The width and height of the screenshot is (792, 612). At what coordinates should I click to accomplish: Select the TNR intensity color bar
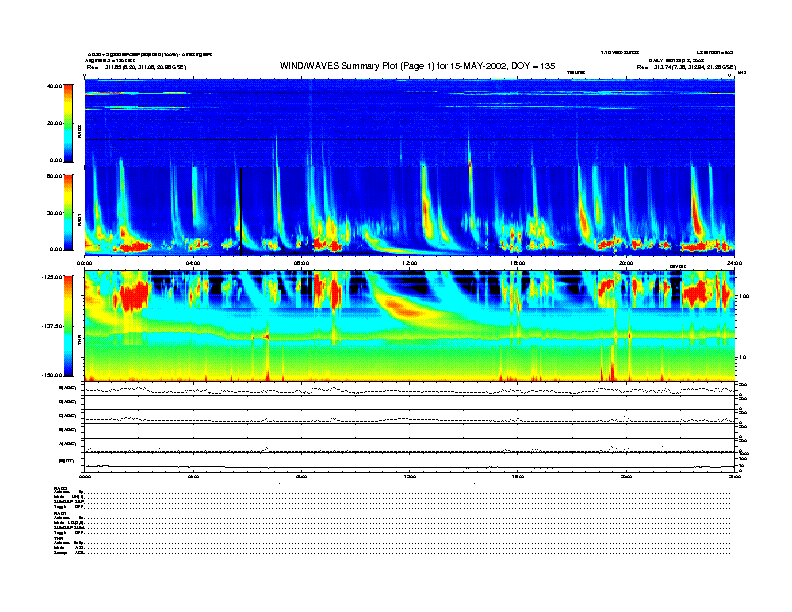(x=68, y=326)
